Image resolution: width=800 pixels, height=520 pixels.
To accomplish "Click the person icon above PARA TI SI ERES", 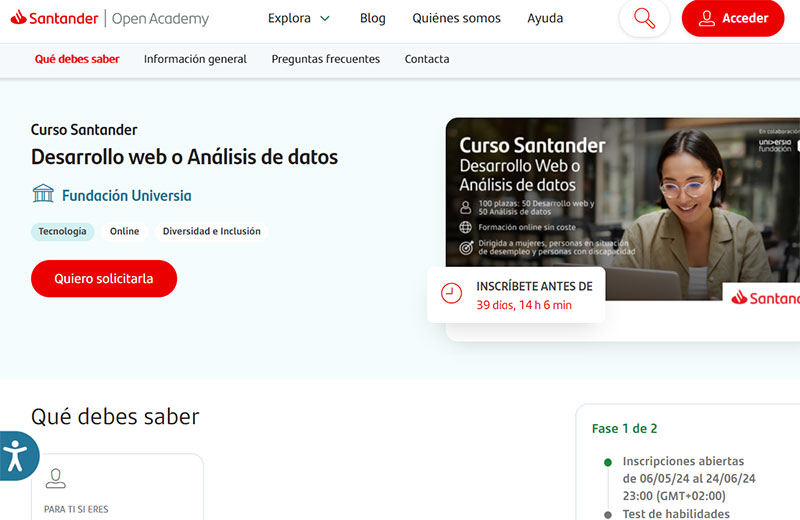I will [56, 478].
